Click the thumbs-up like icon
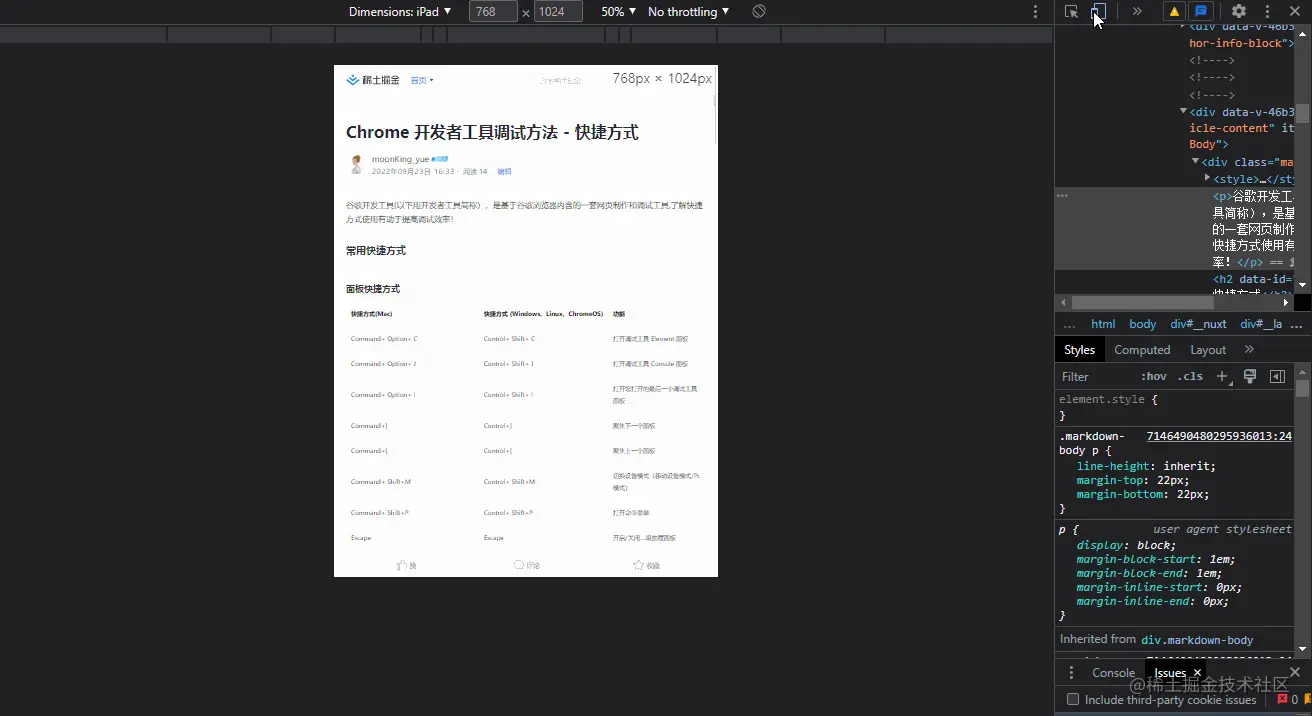This screenshot has width=1312, height=716. coord(402,565)
